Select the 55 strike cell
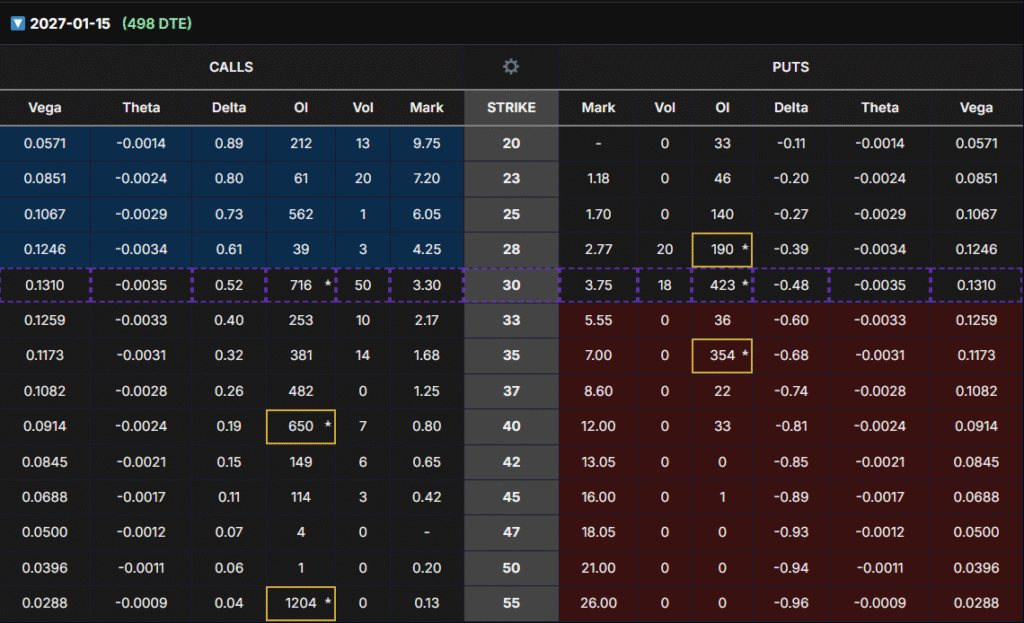The image size is (1024, 623). pos(511,602)
